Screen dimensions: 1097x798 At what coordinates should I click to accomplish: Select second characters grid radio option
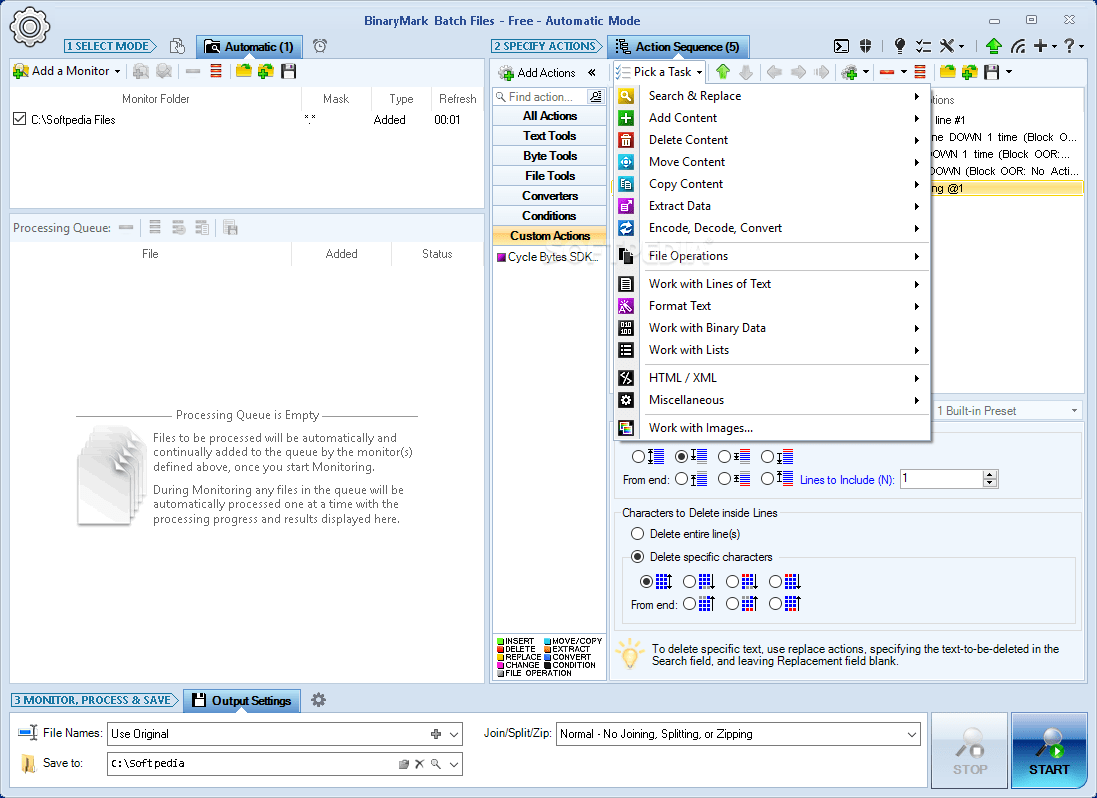(x=690, y=581)
